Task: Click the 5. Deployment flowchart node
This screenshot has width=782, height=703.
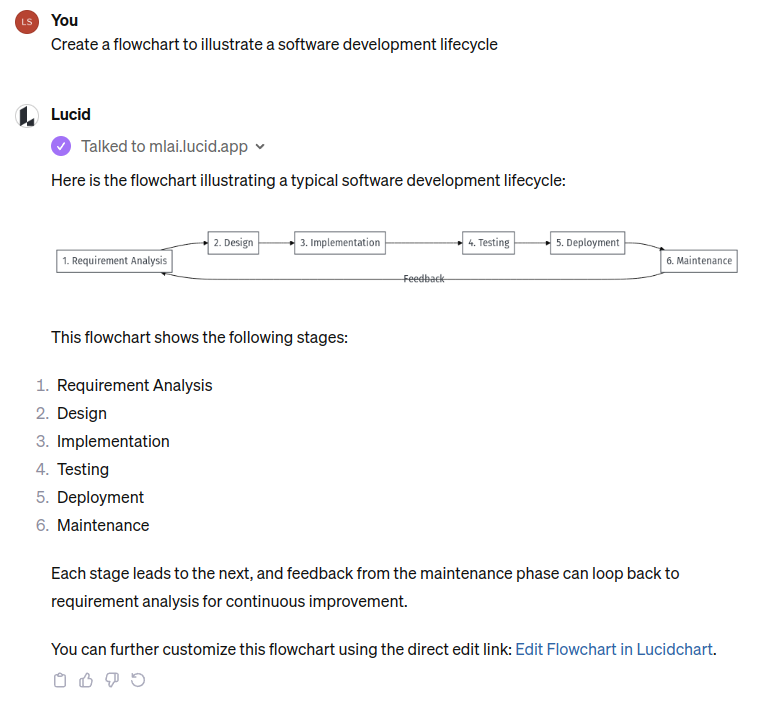Action: click(588, 242)
